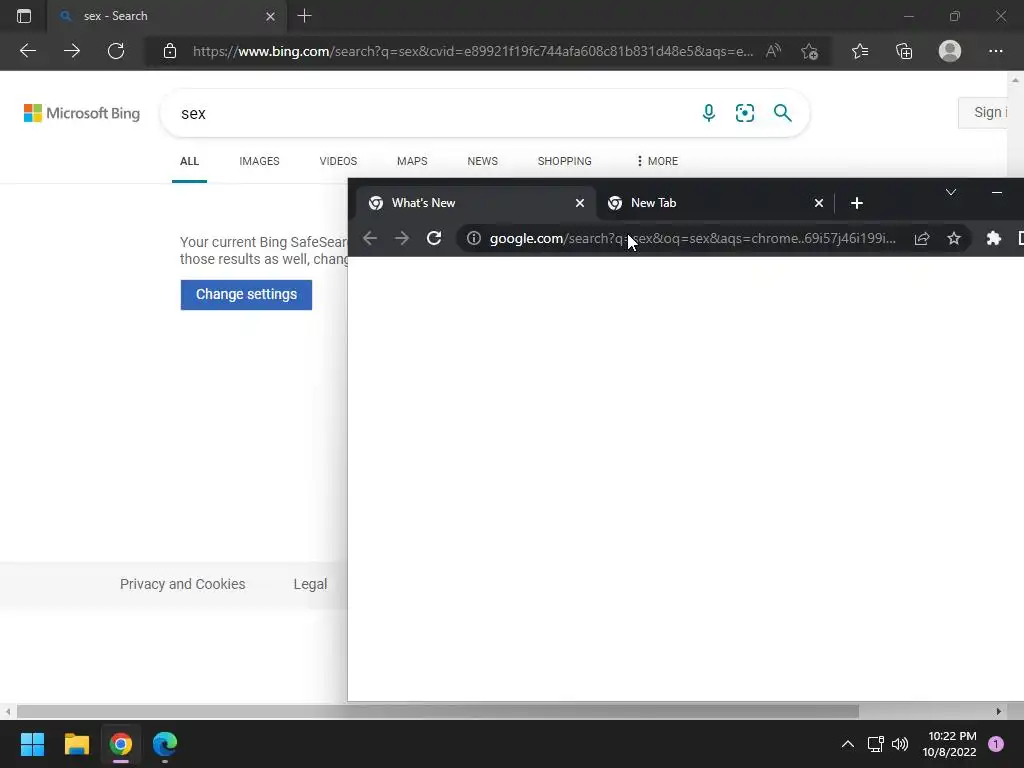This screenshot has height=768, width=1024.
Task: Select Chrome What's New tab
Action: click(x=475, y=203)
